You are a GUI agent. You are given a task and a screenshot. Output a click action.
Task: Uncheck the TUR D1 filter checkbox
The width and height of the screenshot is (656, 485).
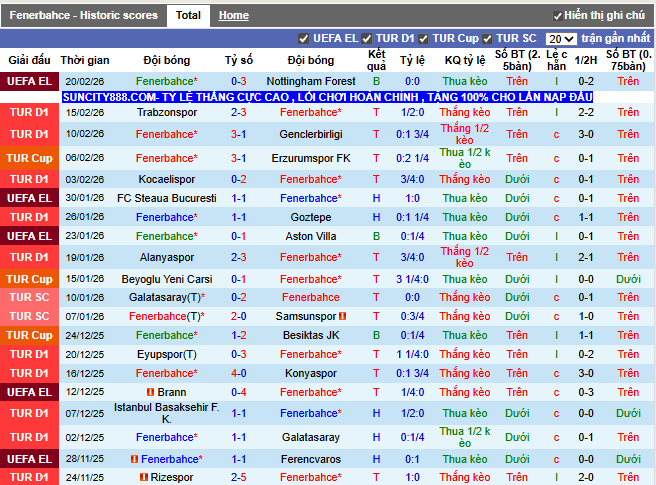(366, 39)
